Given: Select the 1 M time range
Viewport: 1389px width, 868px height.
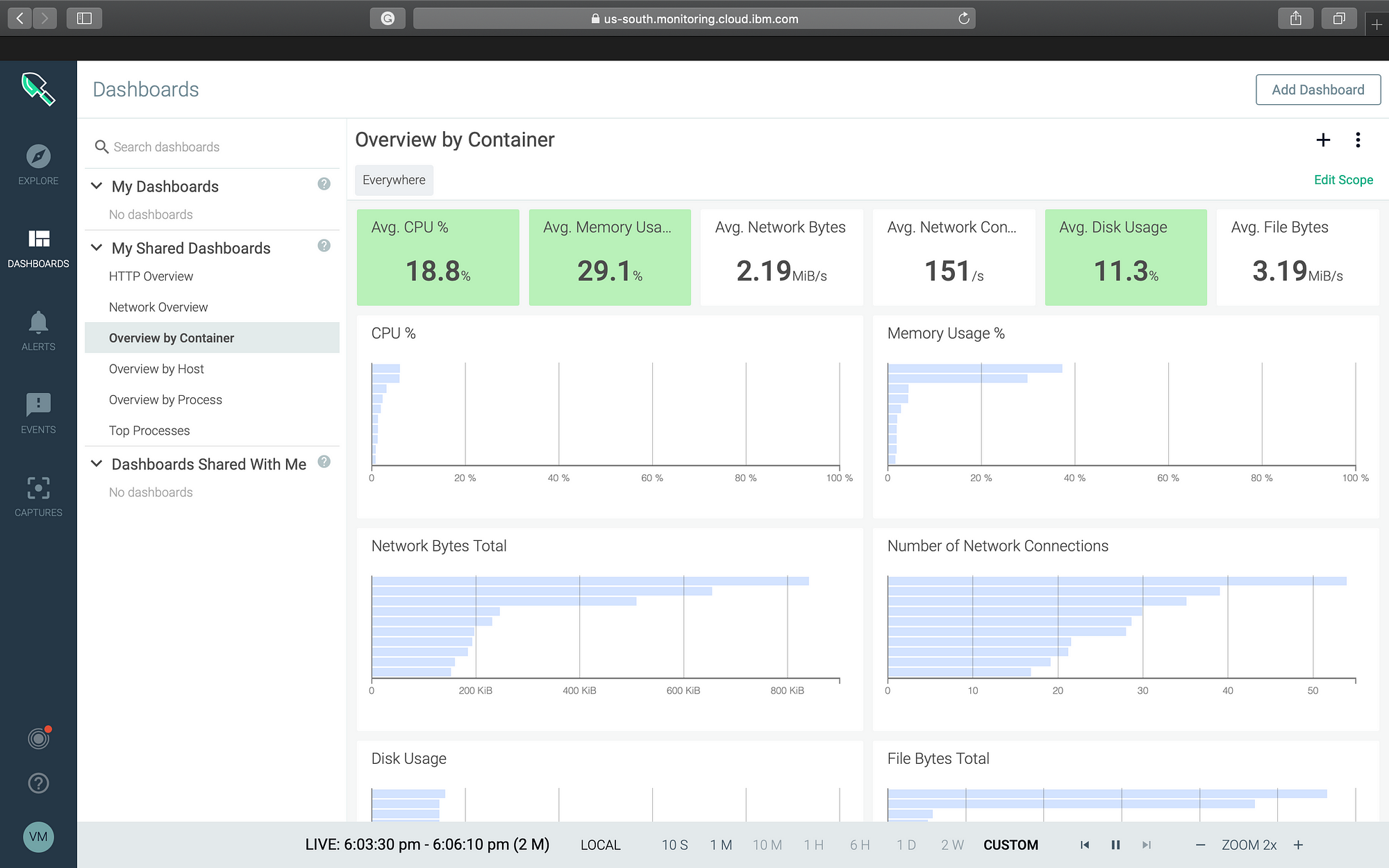Looking at the screenshot, I should point(721,845).
